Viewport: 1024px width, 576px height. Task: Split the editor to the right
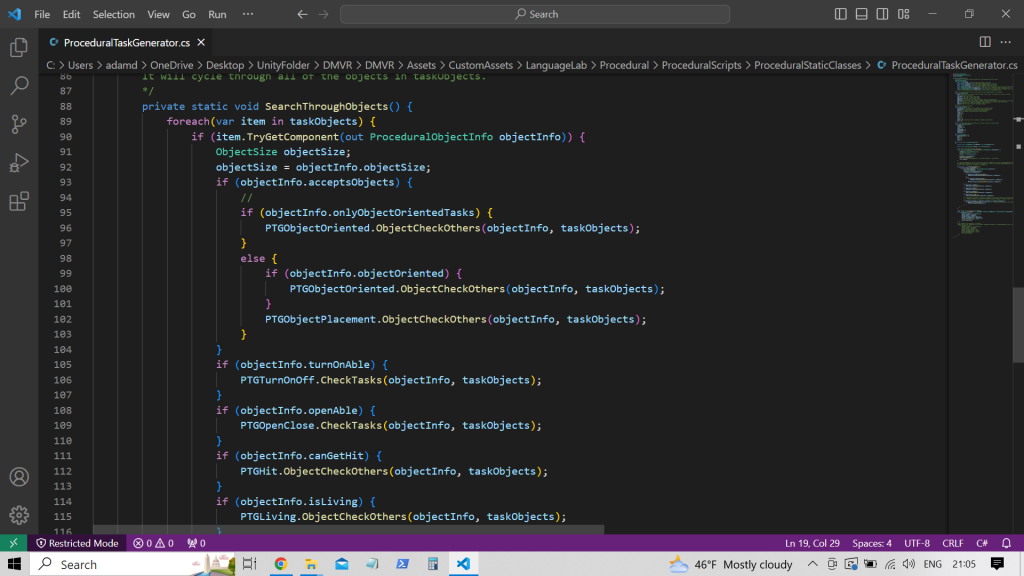(x=985, y=42)
